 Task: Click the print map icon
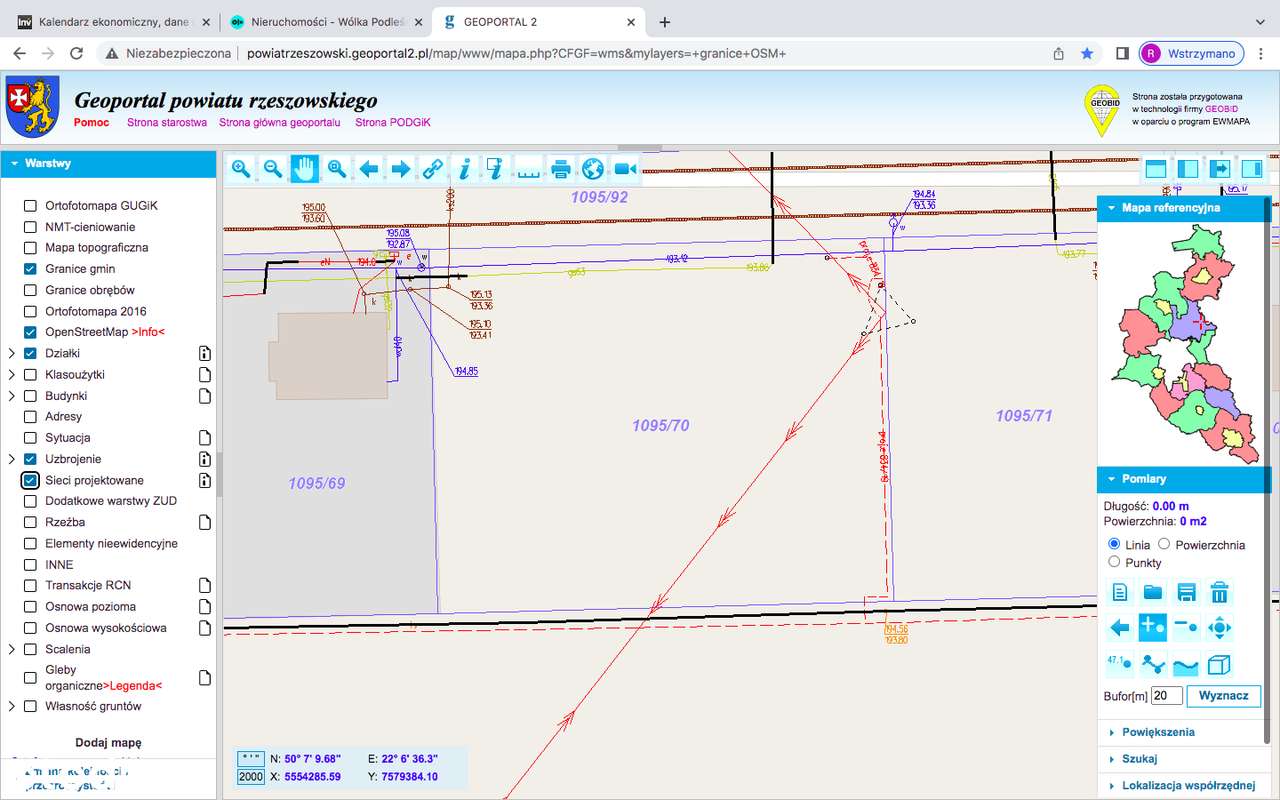coord(561,169)
